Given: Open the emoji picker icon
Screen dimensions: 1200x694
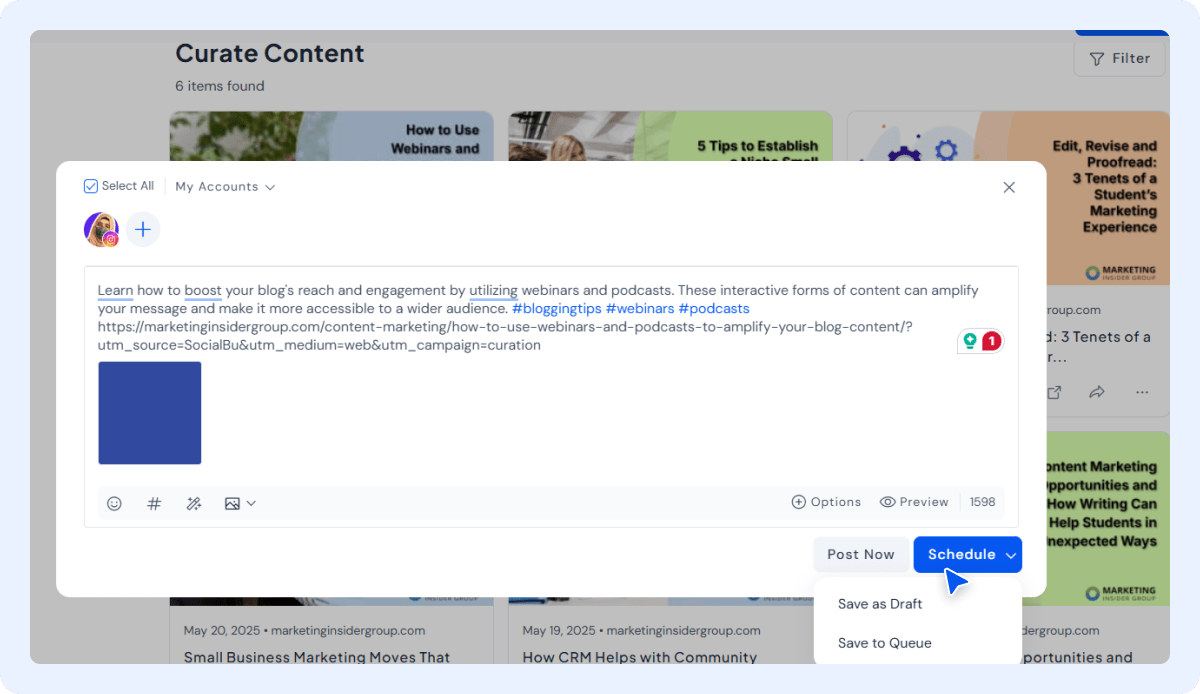Looking at the screenshot, I should [x=114, y=503].
